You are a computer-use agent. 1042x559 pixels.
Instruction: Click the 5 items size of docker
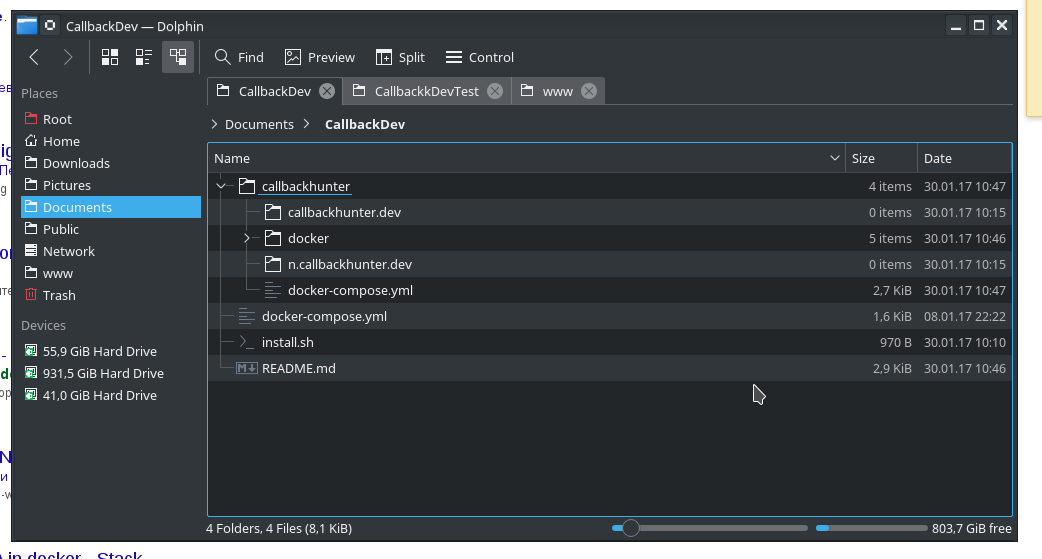point(890,238)
